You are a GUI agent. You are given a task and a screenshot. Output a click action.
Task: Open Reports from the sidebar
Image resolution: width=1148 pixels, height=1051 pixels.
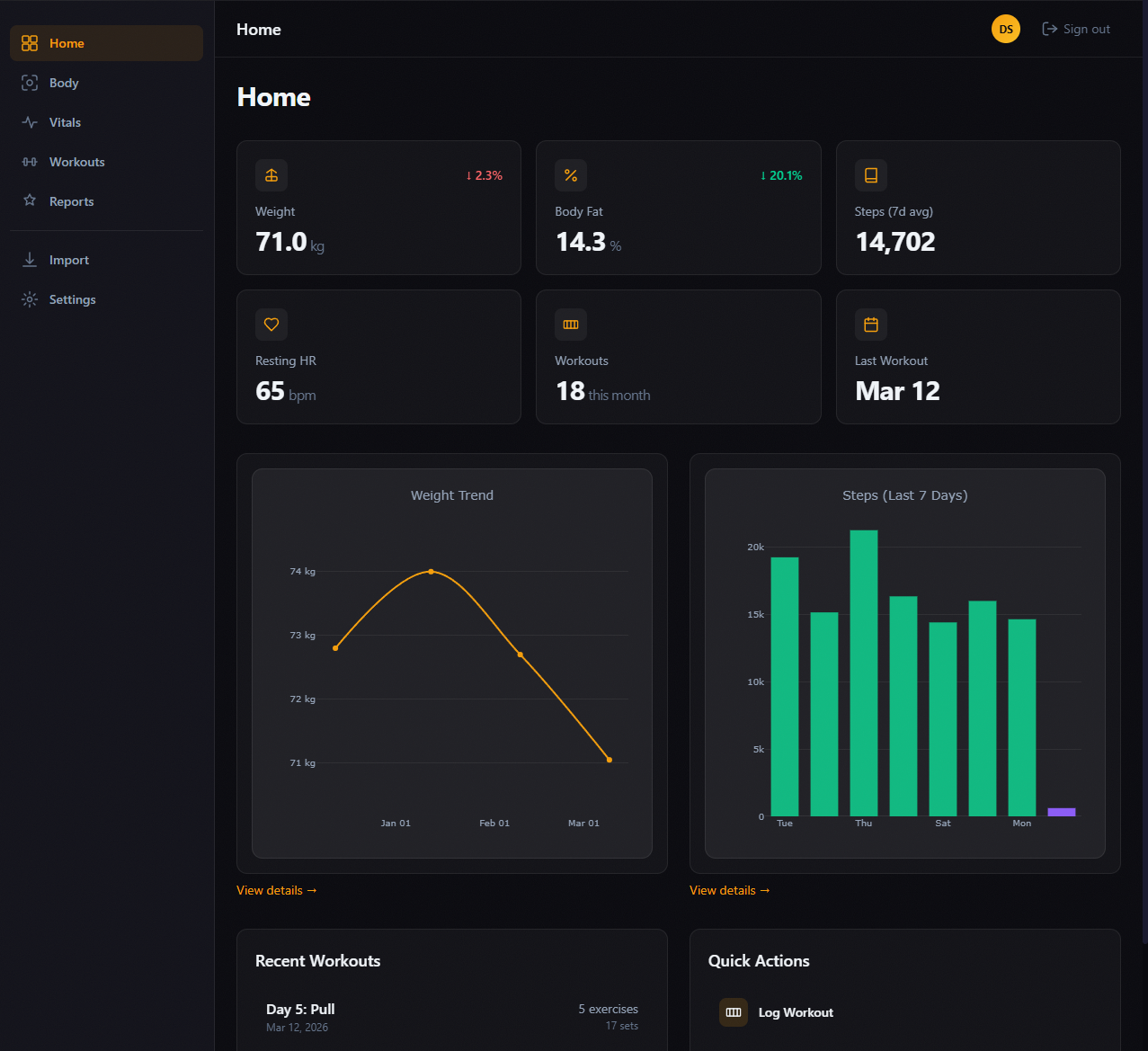click(71, 201)
